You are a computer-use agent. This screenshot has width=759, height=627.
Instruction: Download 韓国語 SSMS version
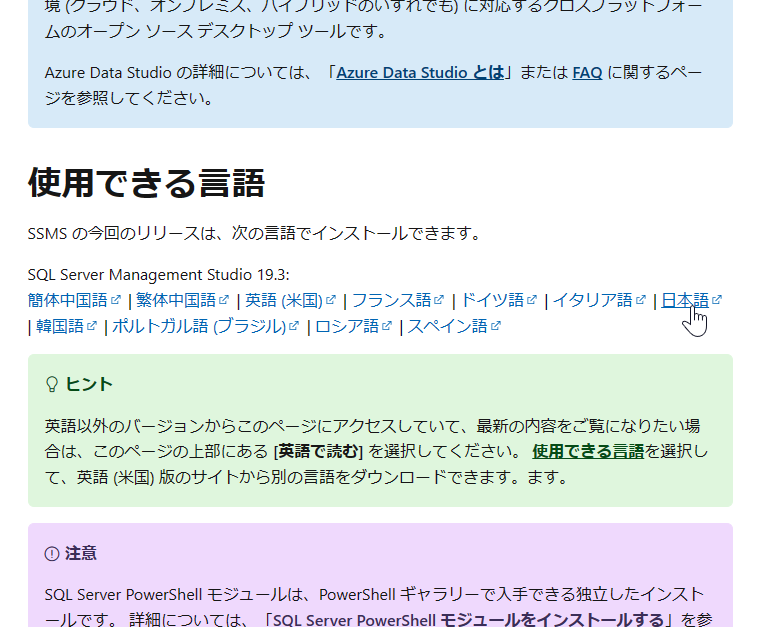pos(60,326)
